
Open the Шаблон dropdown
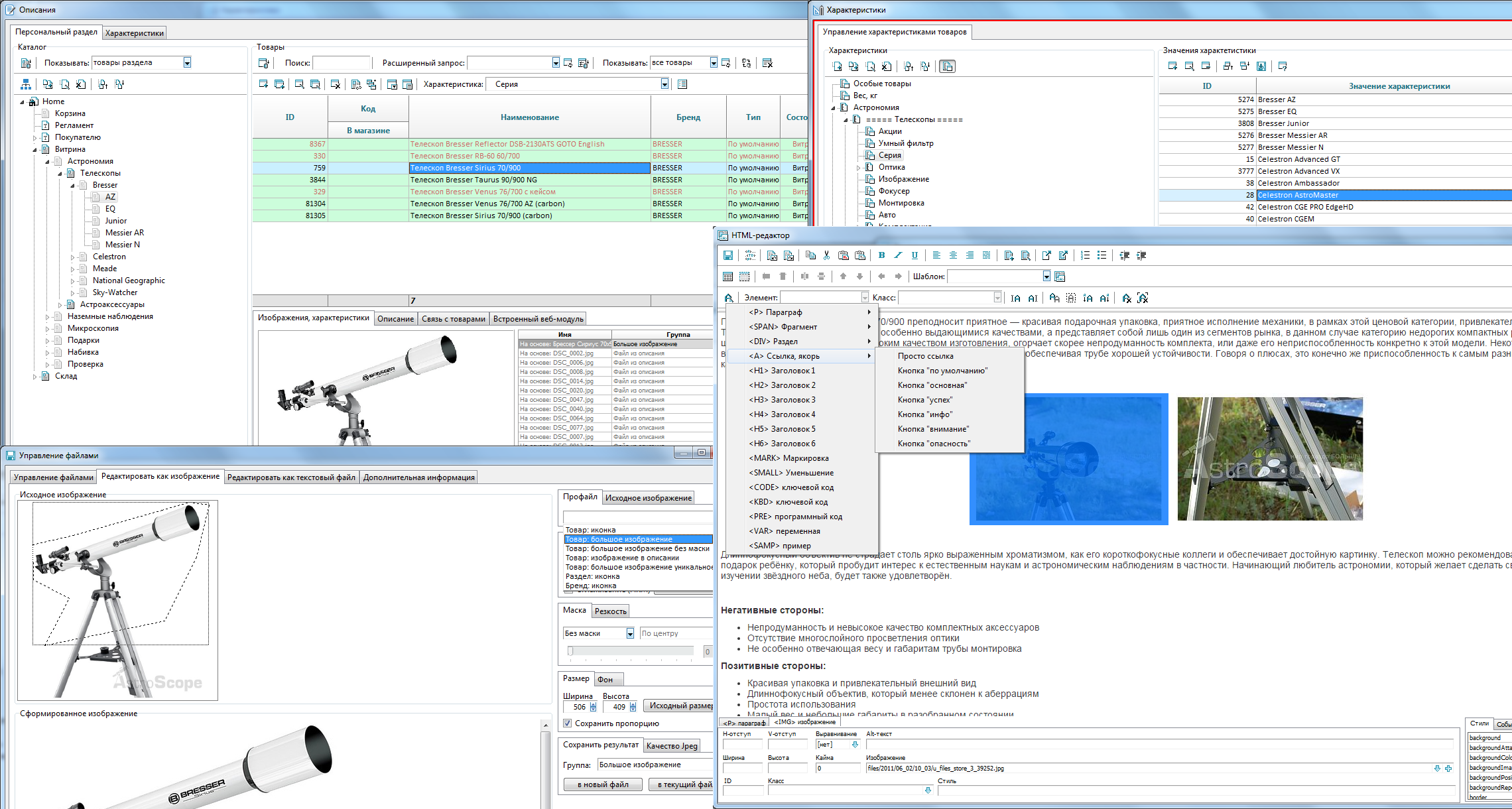coord(1046,277)
